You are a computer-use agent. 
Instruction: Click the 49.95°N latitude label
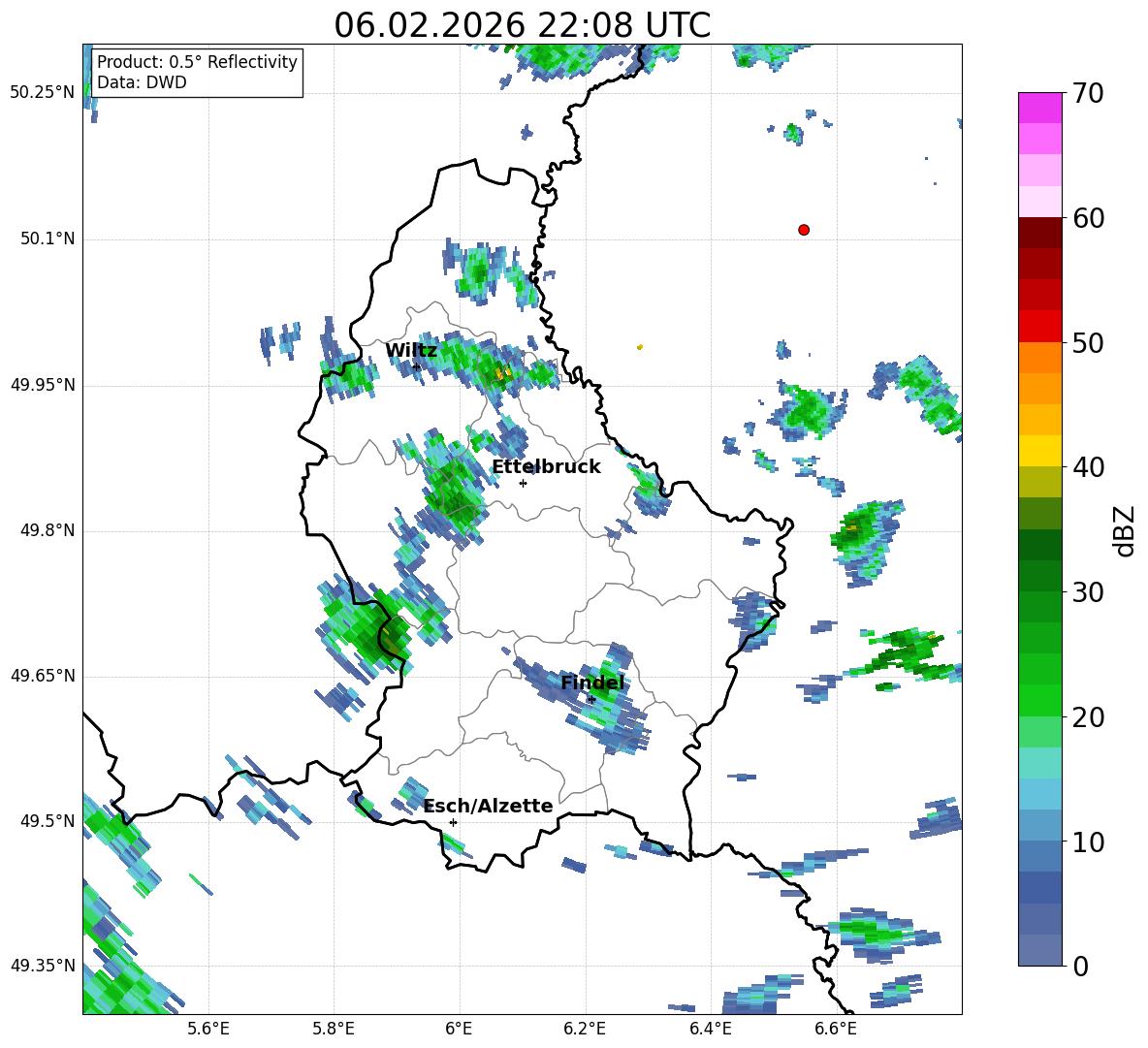(x=43, y=384)
